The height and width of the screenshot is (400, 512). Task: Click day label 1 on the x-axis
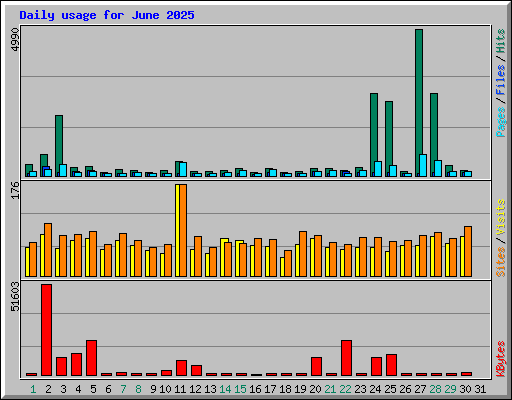(33, 389)
